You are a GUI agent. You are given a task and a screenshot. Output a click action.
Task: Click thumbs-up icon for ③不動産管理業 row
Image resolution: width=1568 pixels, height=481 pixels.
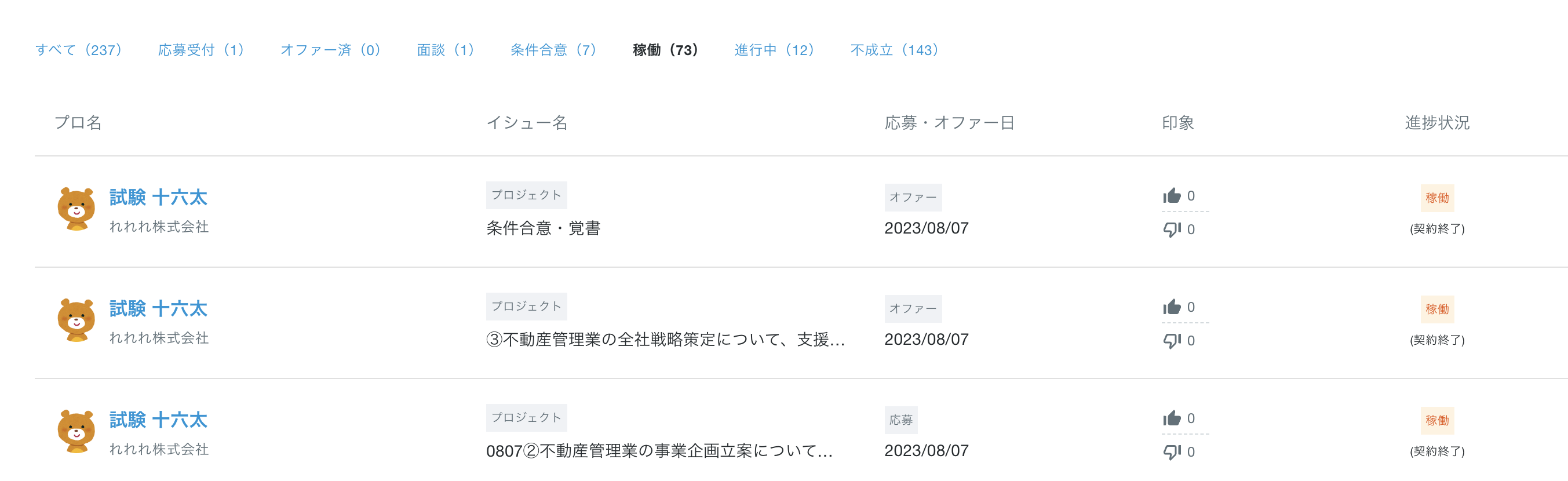click(x=1171, y=307)
